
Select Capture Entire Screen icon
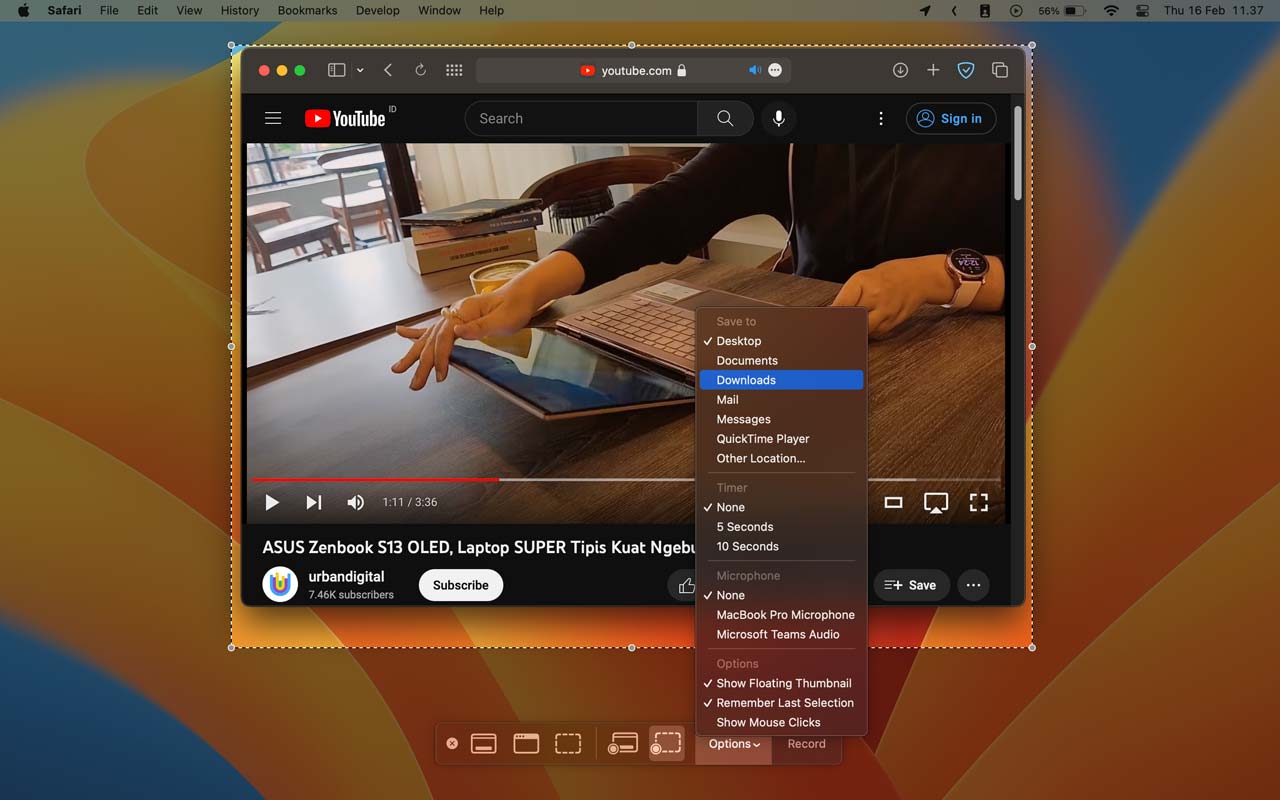(484, 744)
